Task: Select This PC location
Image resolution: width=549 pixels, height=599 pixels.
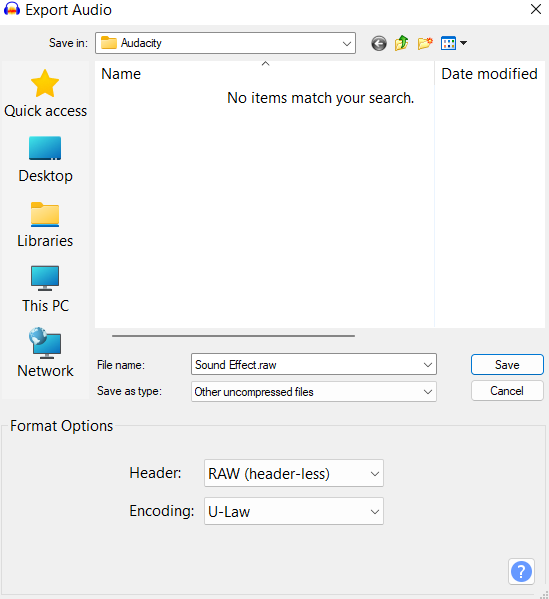Action: click(45, 290)
